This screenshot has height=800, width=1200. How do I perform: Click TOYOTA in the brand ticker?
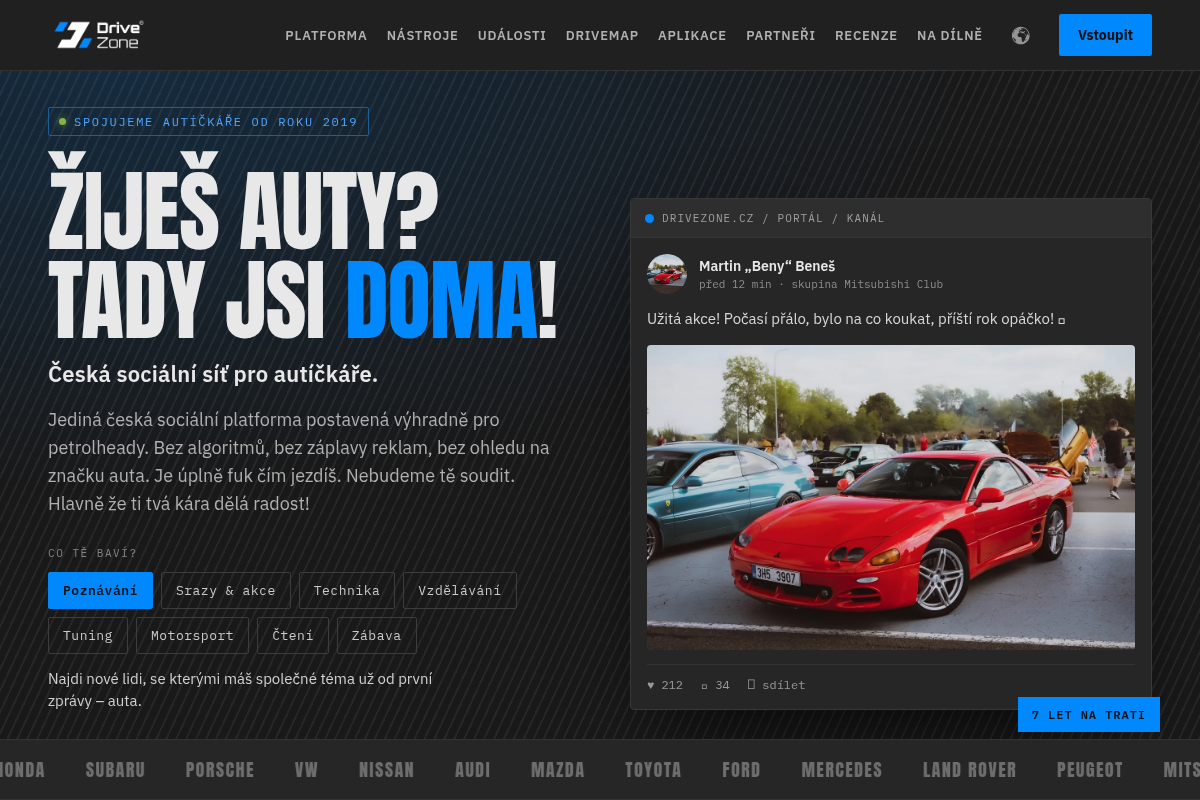[x=653, y=770]
